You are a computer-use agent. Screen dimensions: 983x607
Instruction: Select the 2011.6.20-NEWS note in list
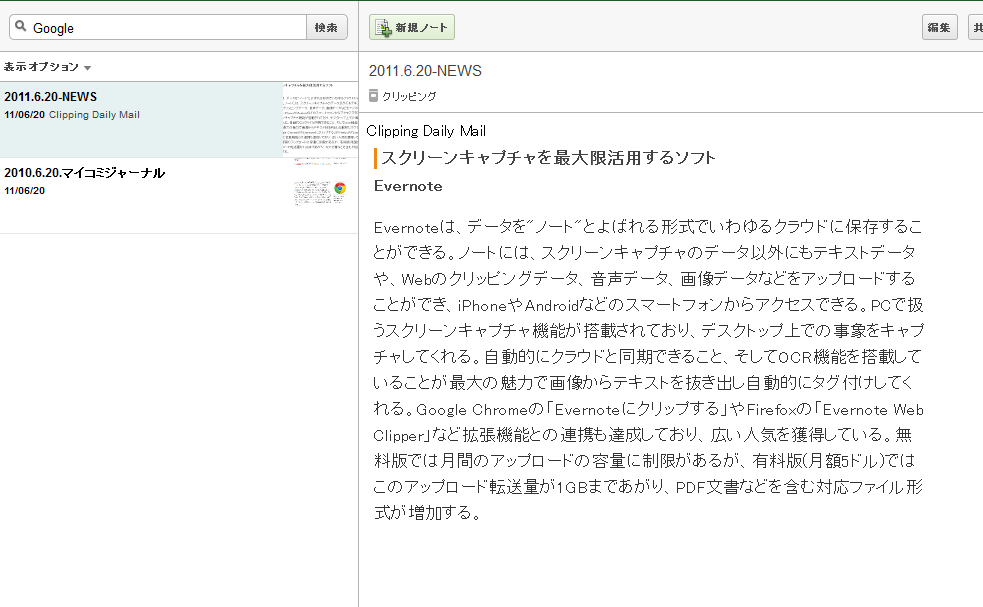coord(179,119)
